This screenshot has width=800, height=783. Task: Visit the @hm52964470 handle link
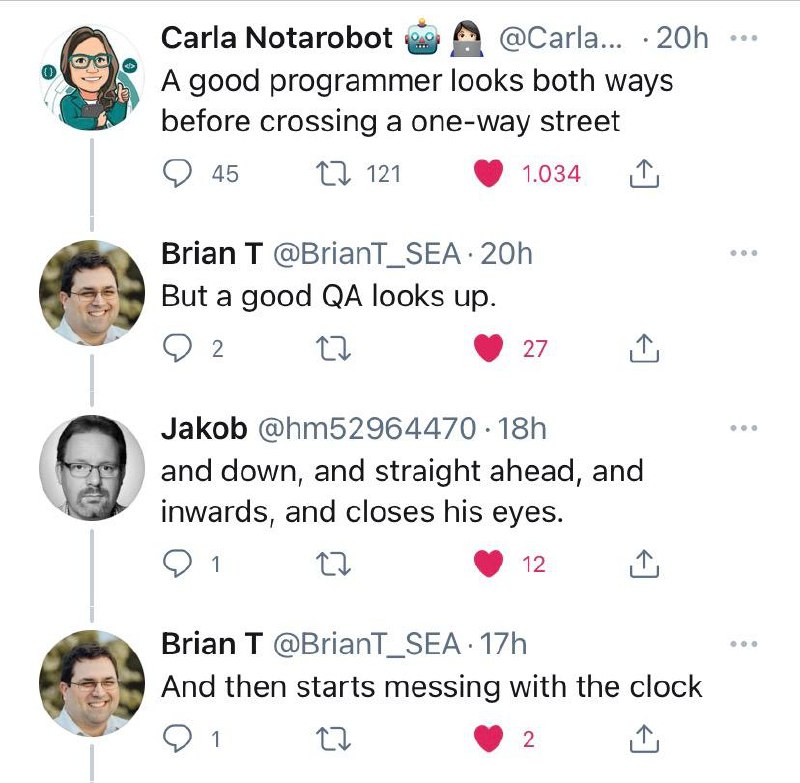click(x=367, y=429)
